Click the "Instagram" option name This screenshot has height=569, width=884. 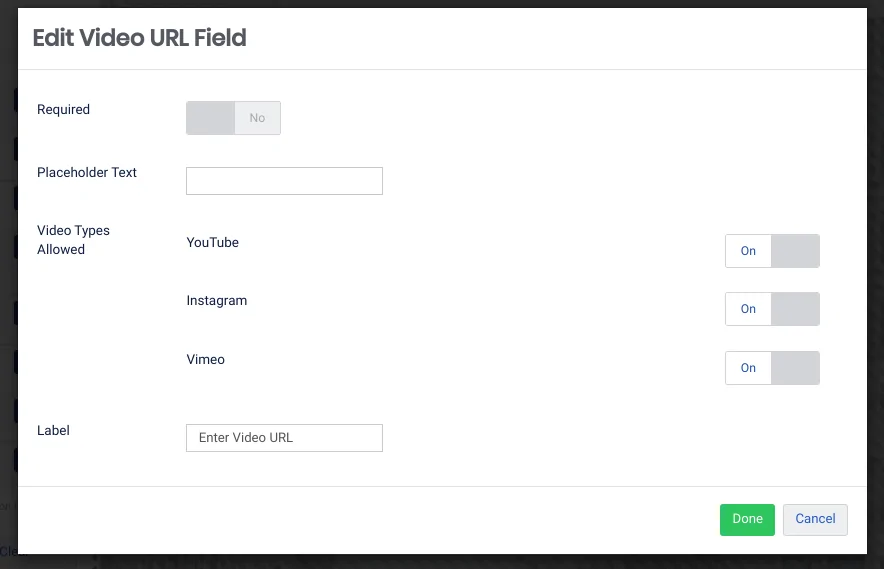[216, 301]
